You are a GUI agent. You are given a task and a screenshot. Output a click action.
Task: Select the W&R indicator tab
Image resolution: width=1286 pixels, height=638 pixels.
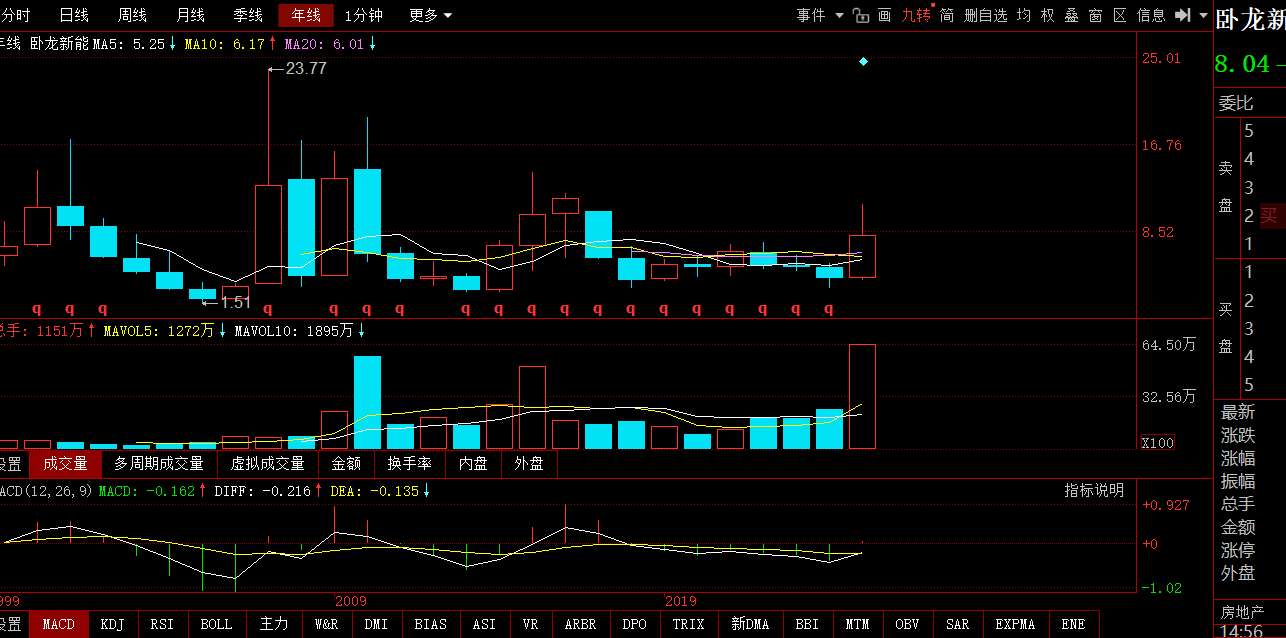pyautogui.click(x=327, y=624)
